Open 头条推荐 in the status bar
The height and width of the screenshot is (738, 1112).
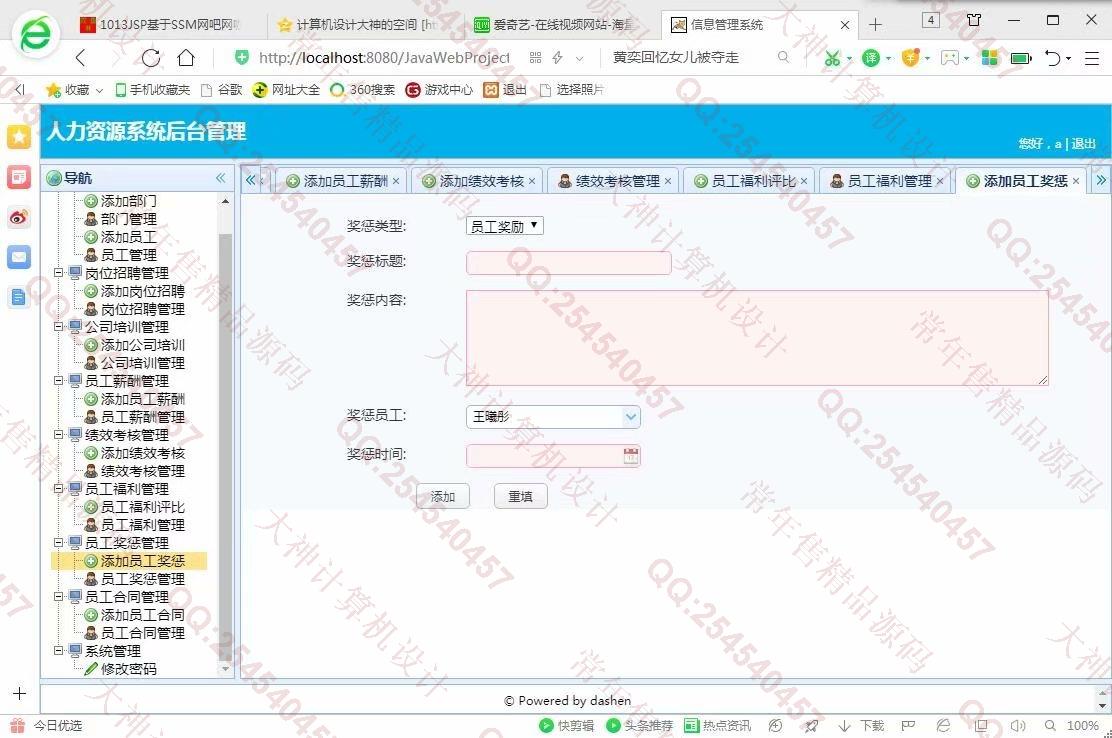click(x=640, y=725)
